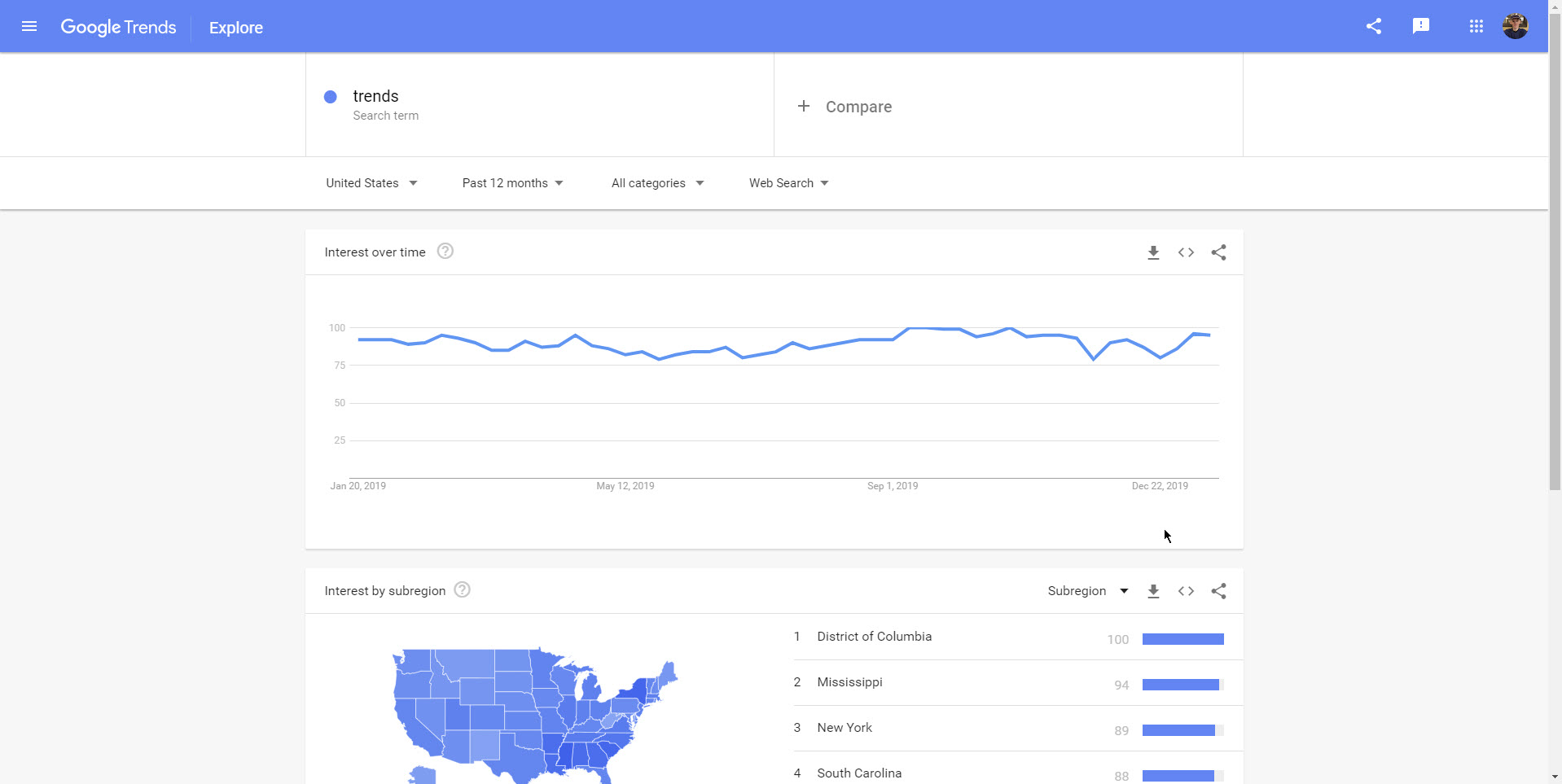Download Interest over time data as CSV

tap(1153, 252)
